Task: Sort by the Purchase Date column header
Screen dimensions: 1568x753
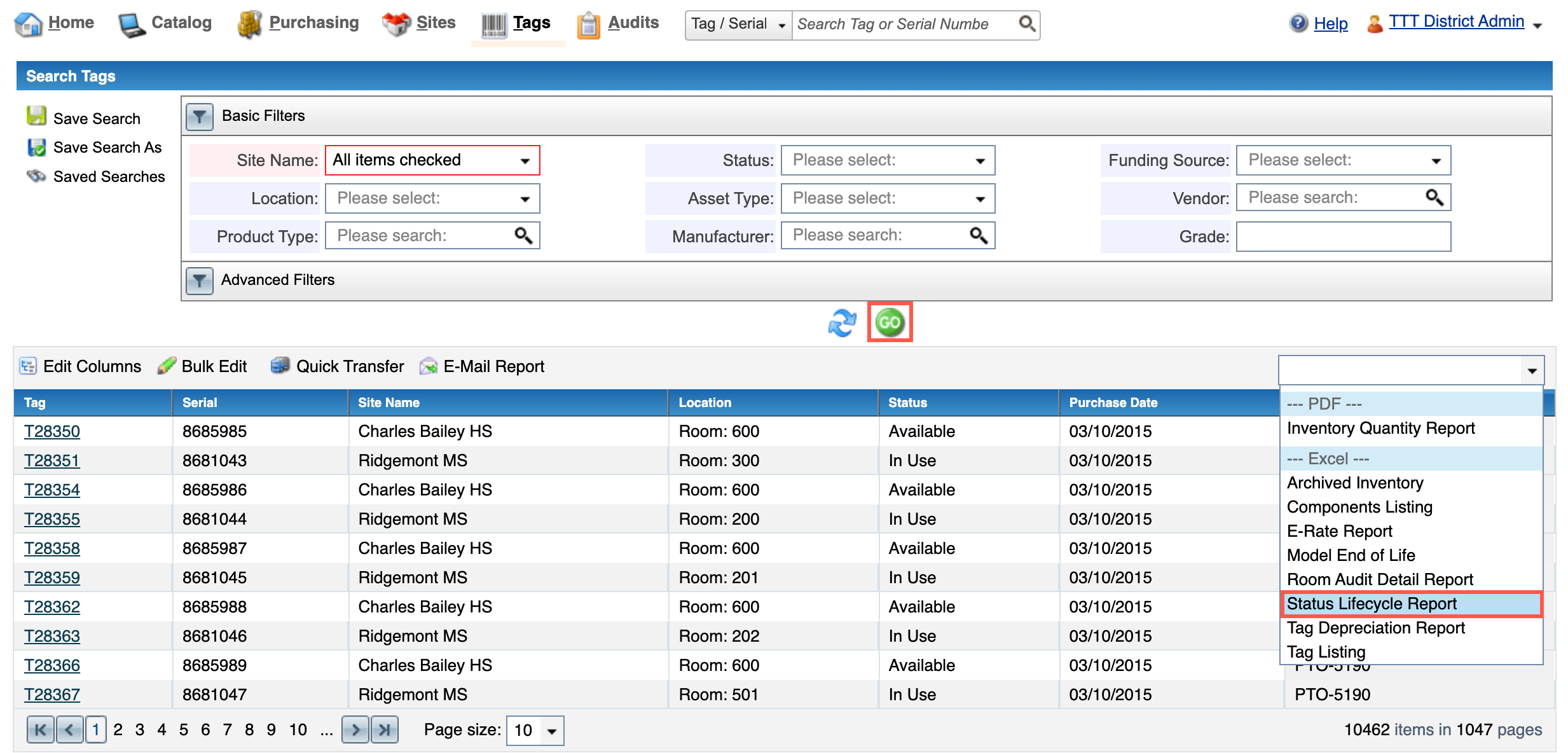Action: point(1113,403)
